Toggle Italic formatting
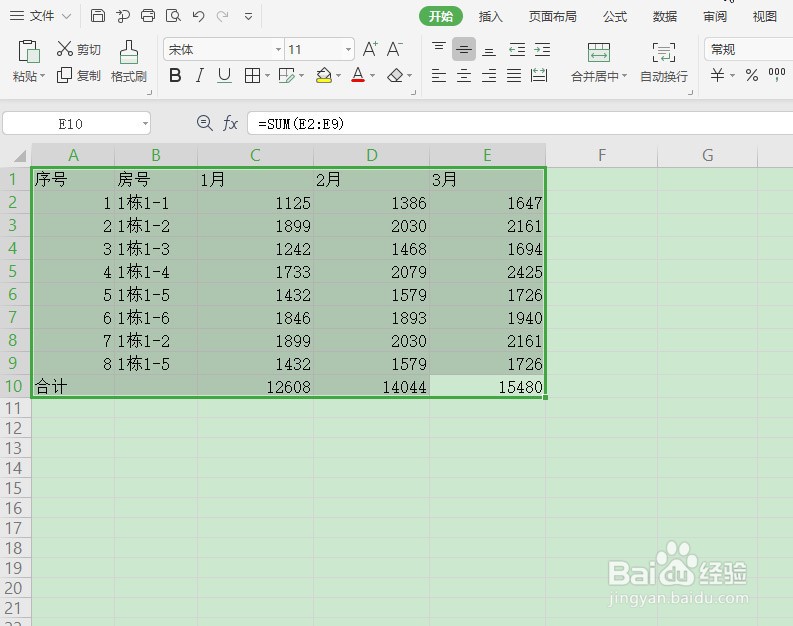793x626 pixels. point(200,75)
